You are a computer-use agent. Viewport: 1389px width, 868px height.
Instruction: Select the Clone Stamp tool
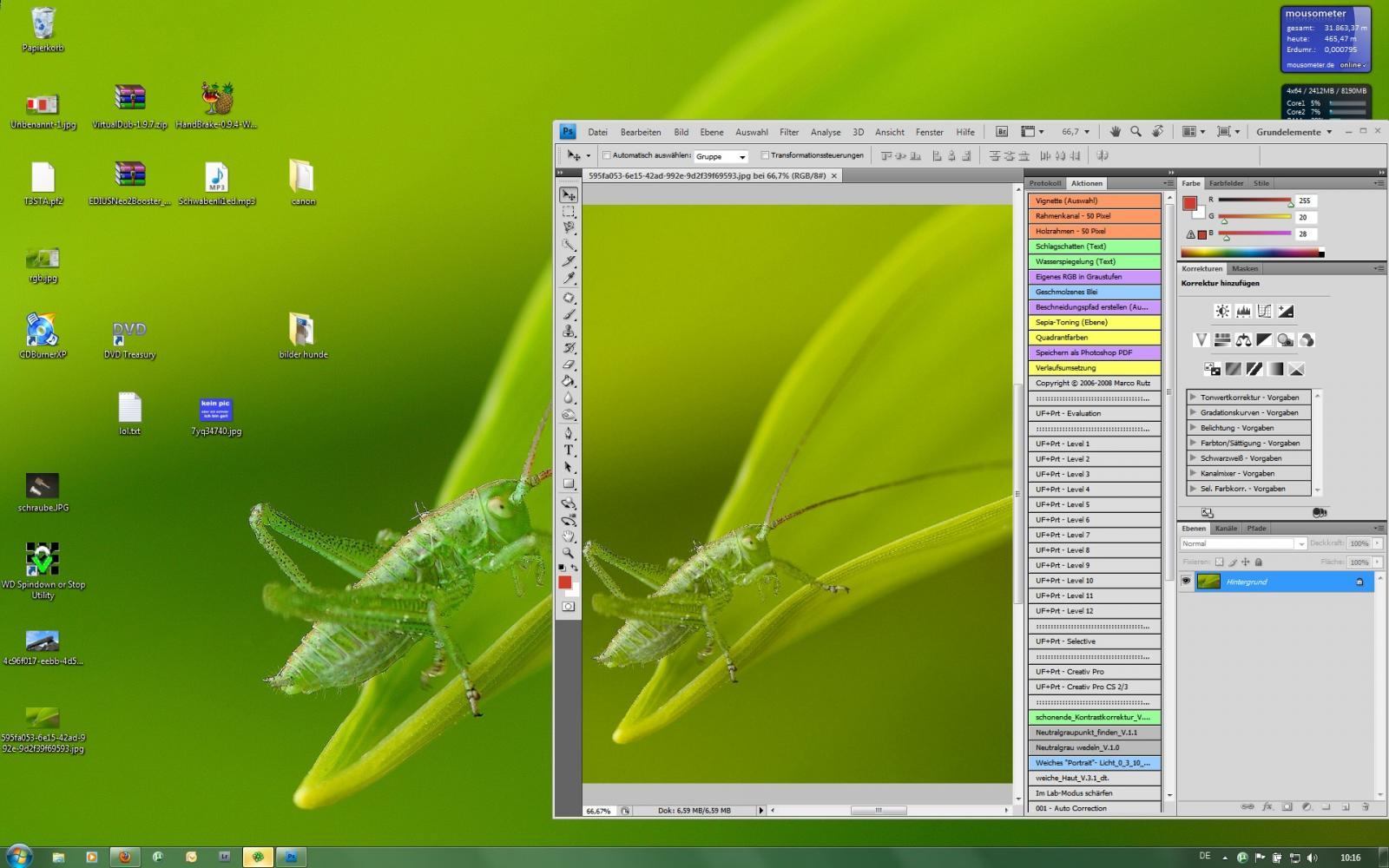click(x=569, y=331)
